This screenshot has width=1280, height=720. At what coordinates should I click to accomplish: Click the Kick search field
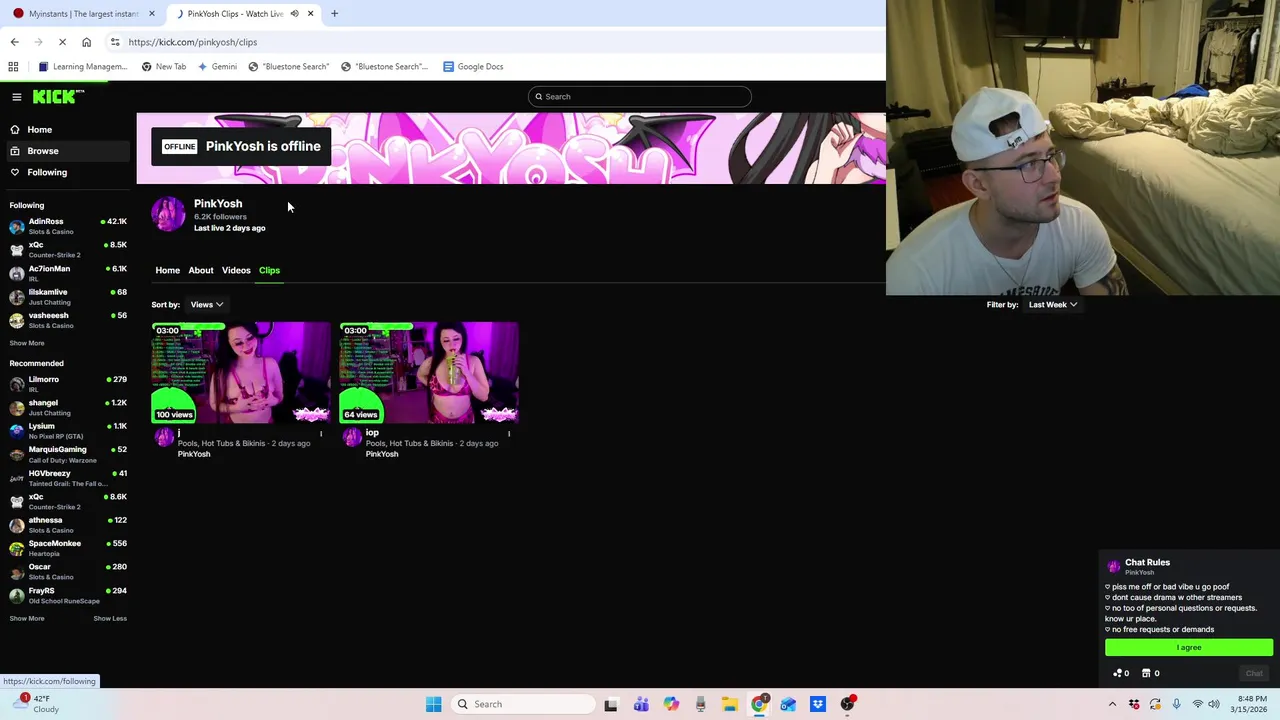pos(640,96)
